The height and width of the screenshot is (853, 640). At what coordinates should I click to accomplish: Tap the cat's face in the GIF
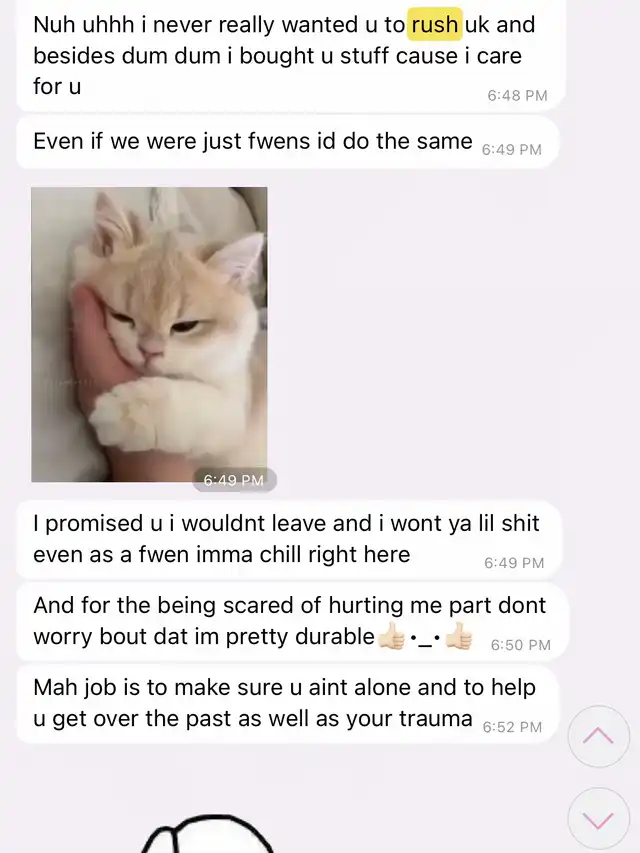[x=163, y=326]
